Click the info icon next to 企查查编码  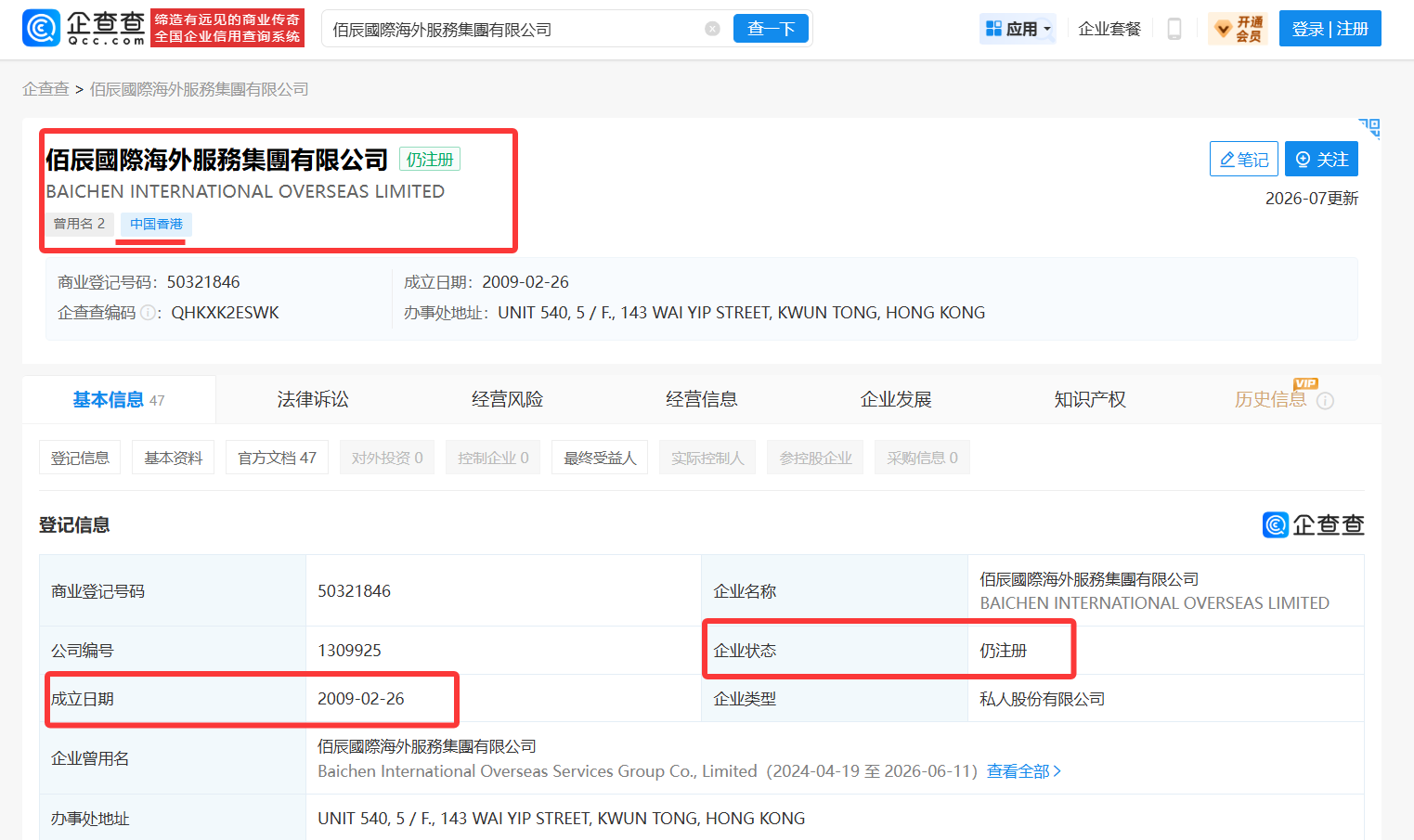pyautogui.click(x=148, y=313)
